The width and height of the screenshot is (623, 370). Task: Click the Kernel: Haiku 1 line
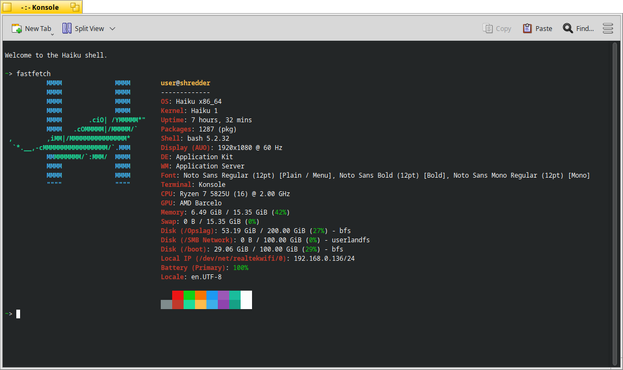[189, 110]
